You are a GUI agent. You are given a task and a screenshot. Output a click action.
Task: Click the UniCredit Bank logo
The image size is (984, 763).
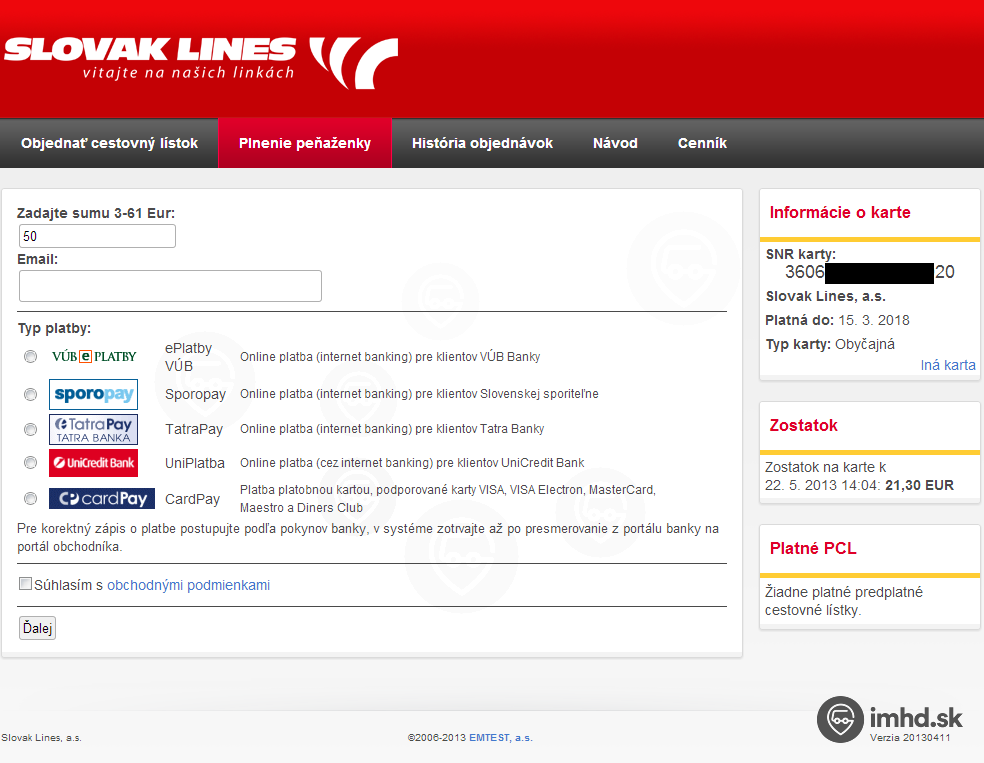pos(93,463)
